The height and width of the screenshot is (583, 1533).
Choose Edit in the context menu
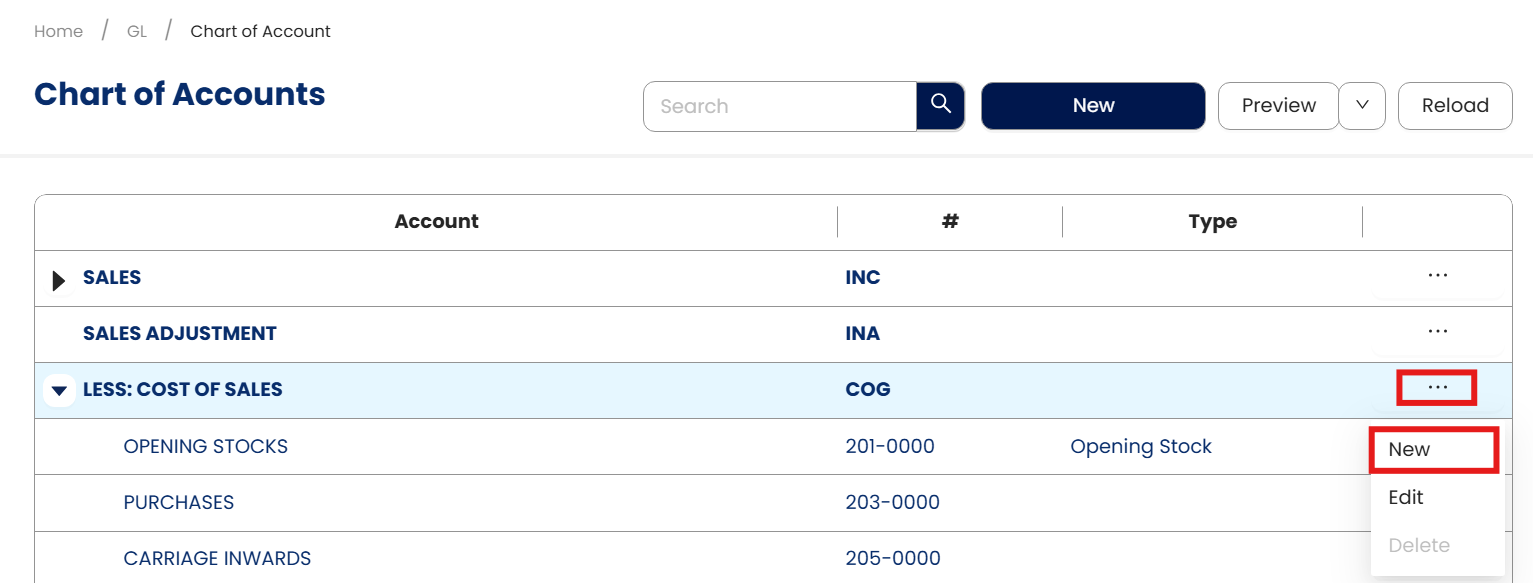1405,497
